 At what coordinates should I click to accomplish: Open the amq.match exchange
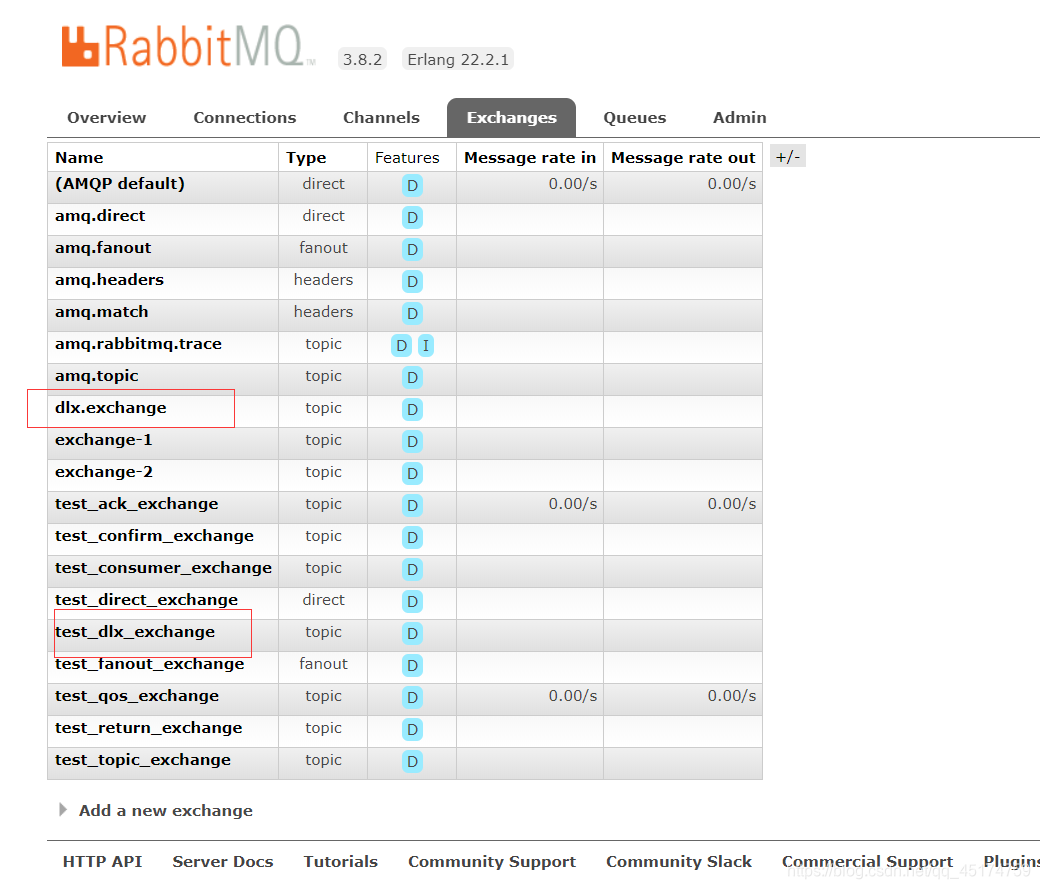point(101,311)
